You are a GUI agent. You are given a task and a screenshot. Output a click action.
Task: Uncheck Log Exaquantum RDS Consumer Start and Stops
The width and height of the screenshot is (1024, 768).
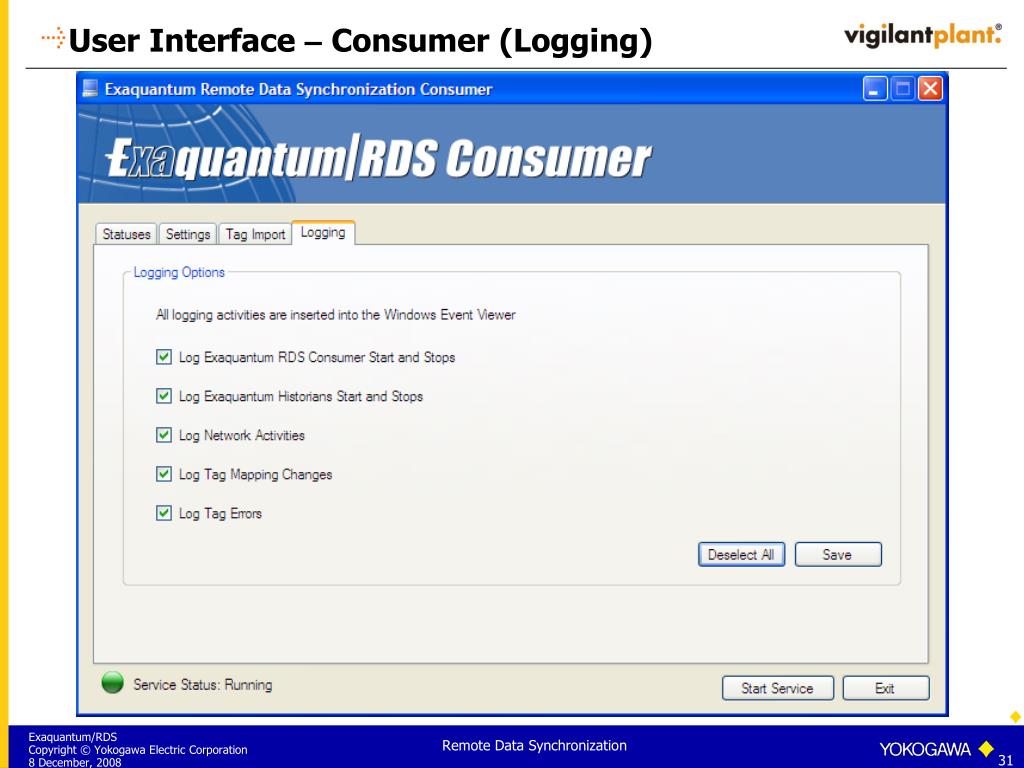[x=164, y=357]
